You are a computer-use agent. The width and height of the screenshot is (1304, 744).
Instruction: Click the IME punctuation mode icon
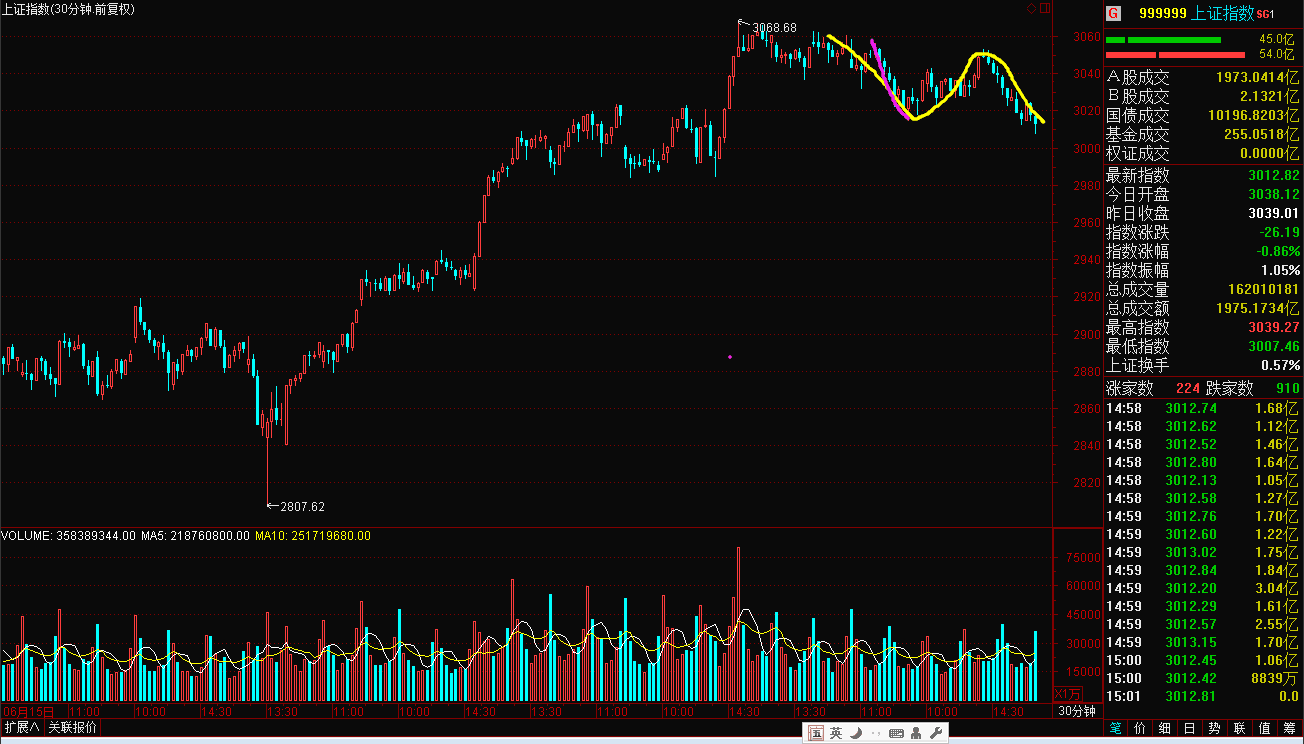point(875,734)
